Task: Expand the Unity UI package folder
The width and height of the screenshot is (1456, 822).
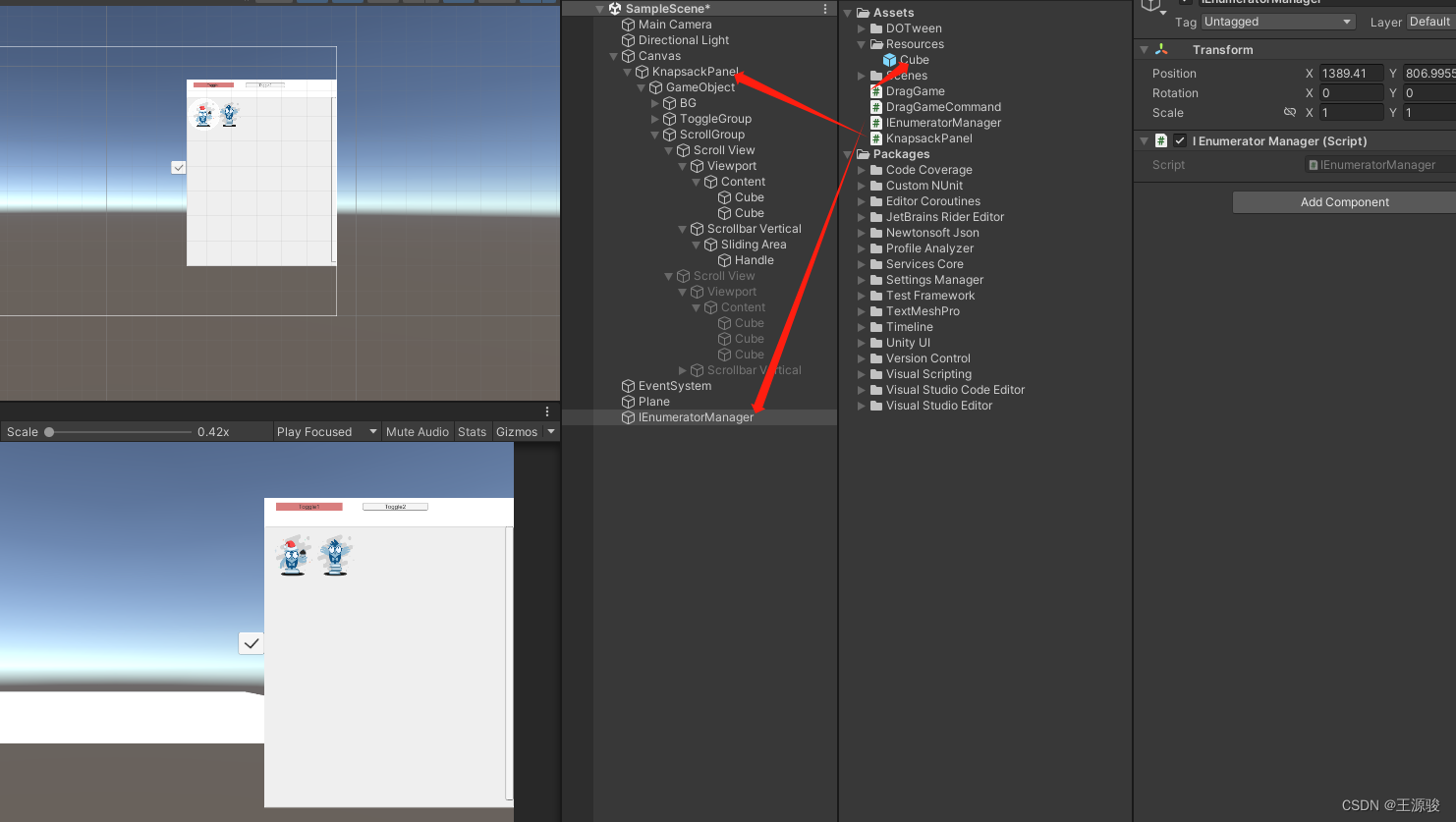Action: (862, 343)
